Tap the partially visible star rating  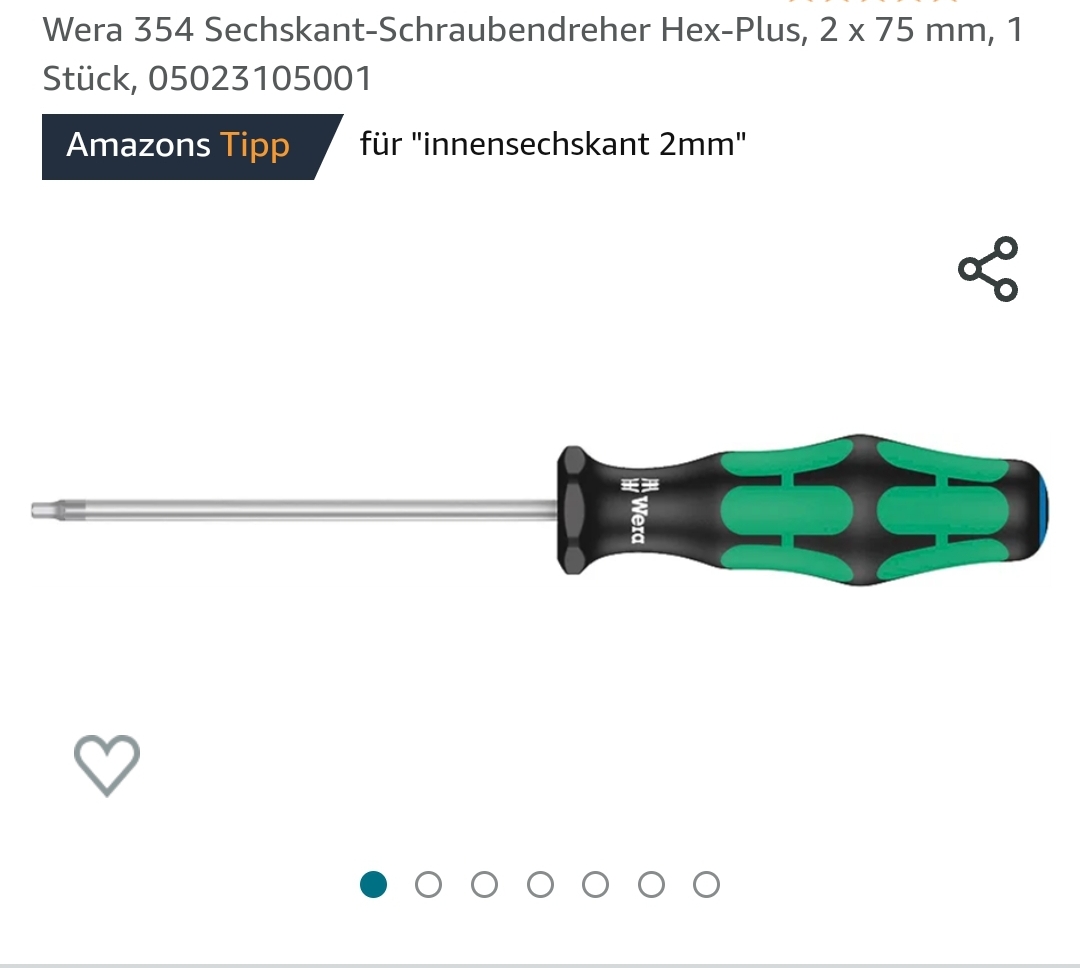click(873, 2)
